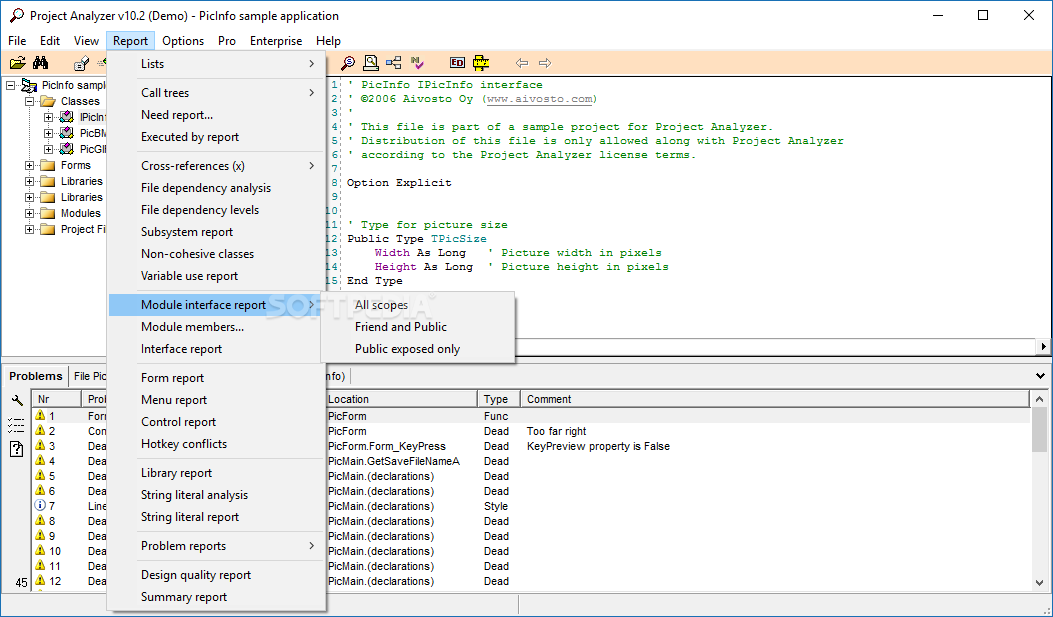Open the File menu
Viewport: 1053px width, 617px height.
(17, 41)
